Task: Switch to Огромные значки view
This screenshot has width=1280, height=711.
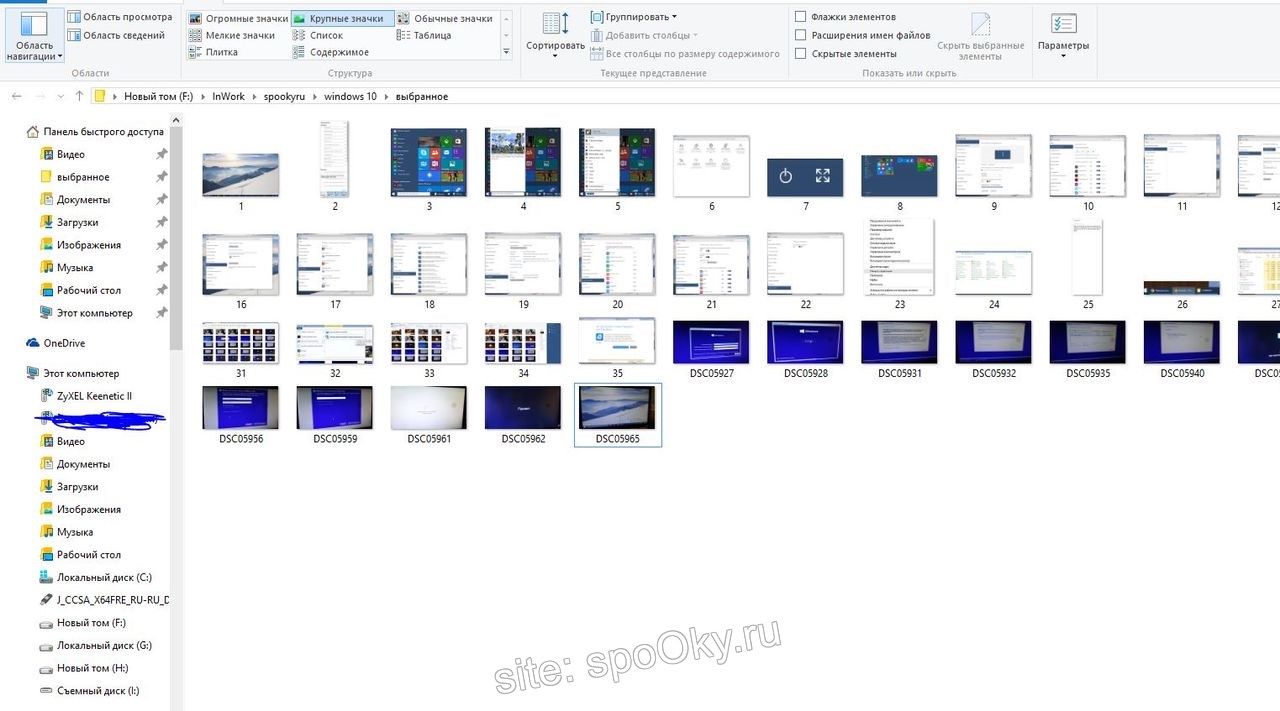Action: tap(237, 18)
